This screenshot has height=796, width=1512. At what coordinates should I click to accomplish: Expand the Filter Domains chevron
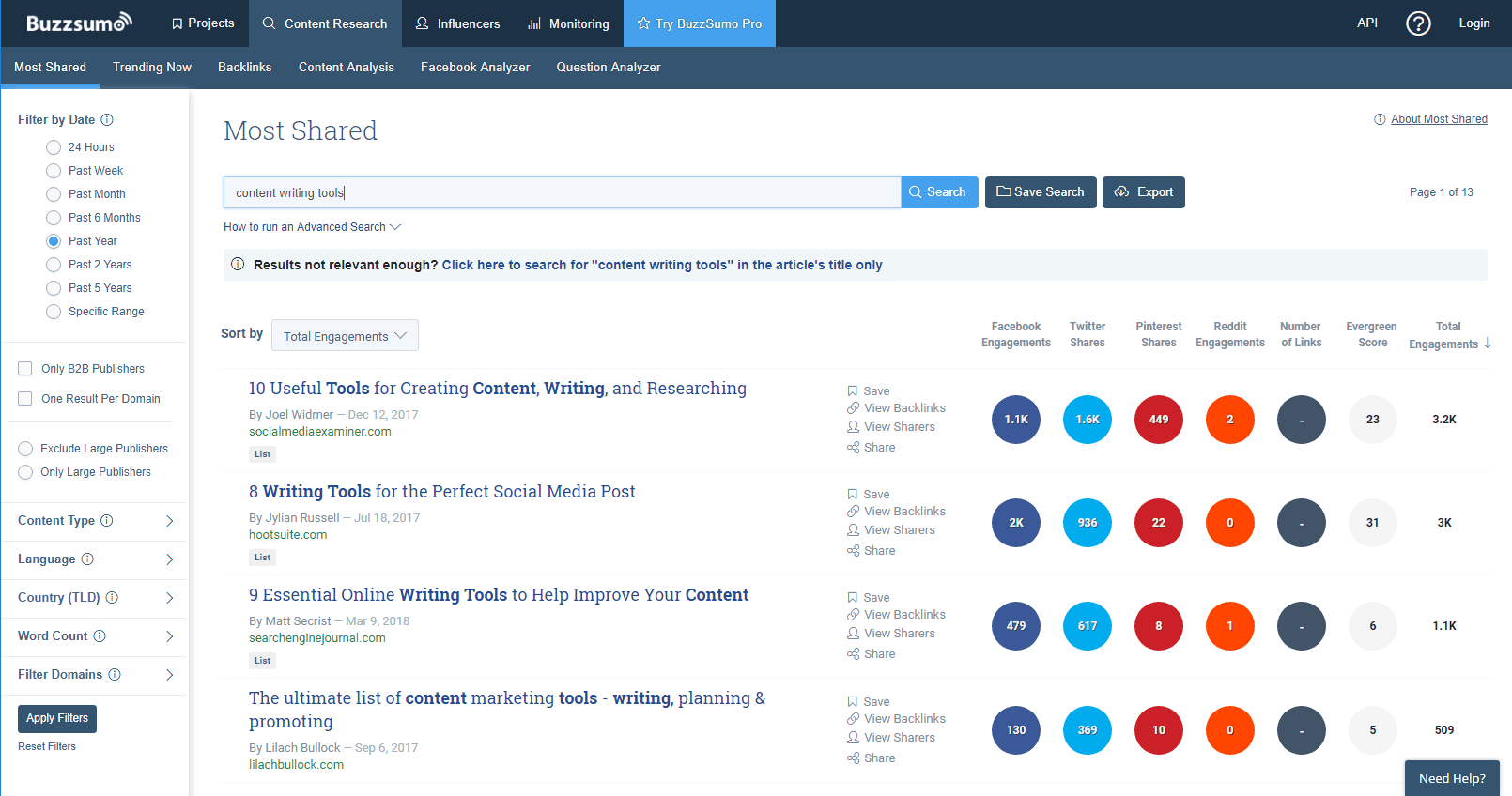tap(169, 675)
